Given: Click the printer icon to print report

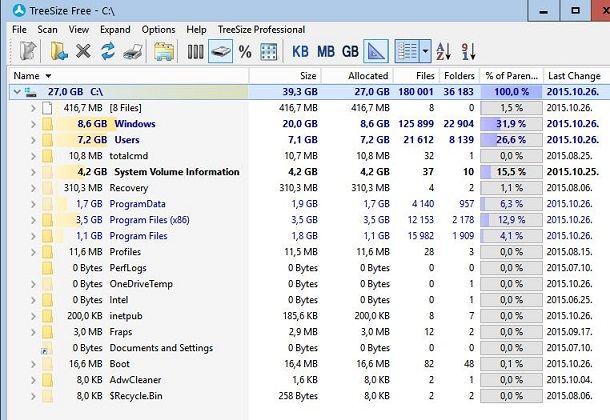Looking at the screenshot, I should pyautogui.click(x=133, y=51).
